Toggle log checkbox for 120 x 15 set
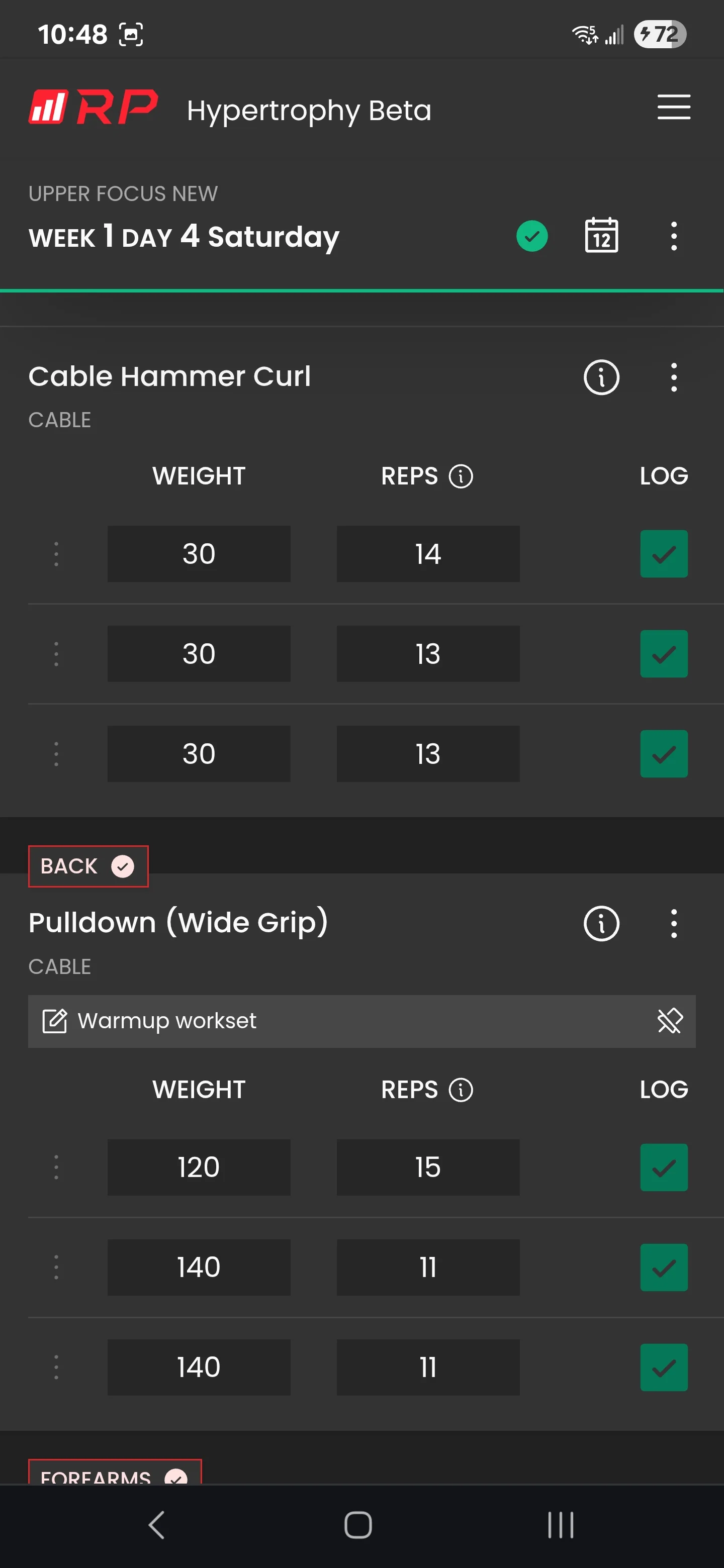Image resolution: width=724 pixels, height=1568 pixels. [663, 1167]
